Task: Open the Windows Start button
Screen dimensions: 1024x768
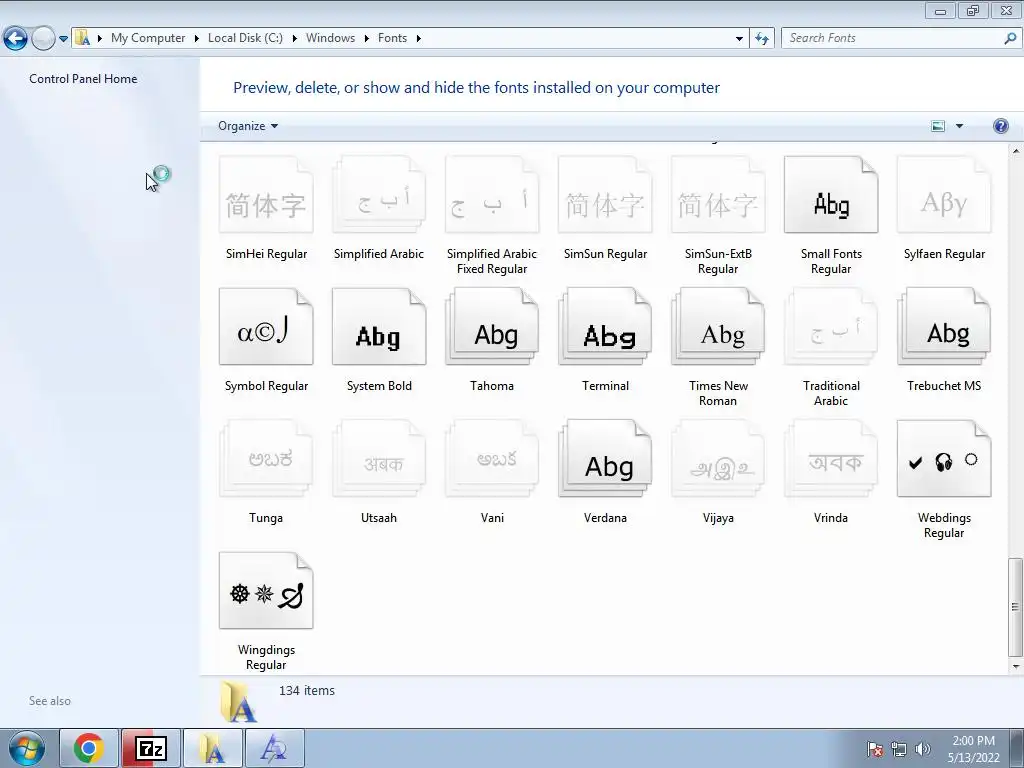Action: [27, 748]
